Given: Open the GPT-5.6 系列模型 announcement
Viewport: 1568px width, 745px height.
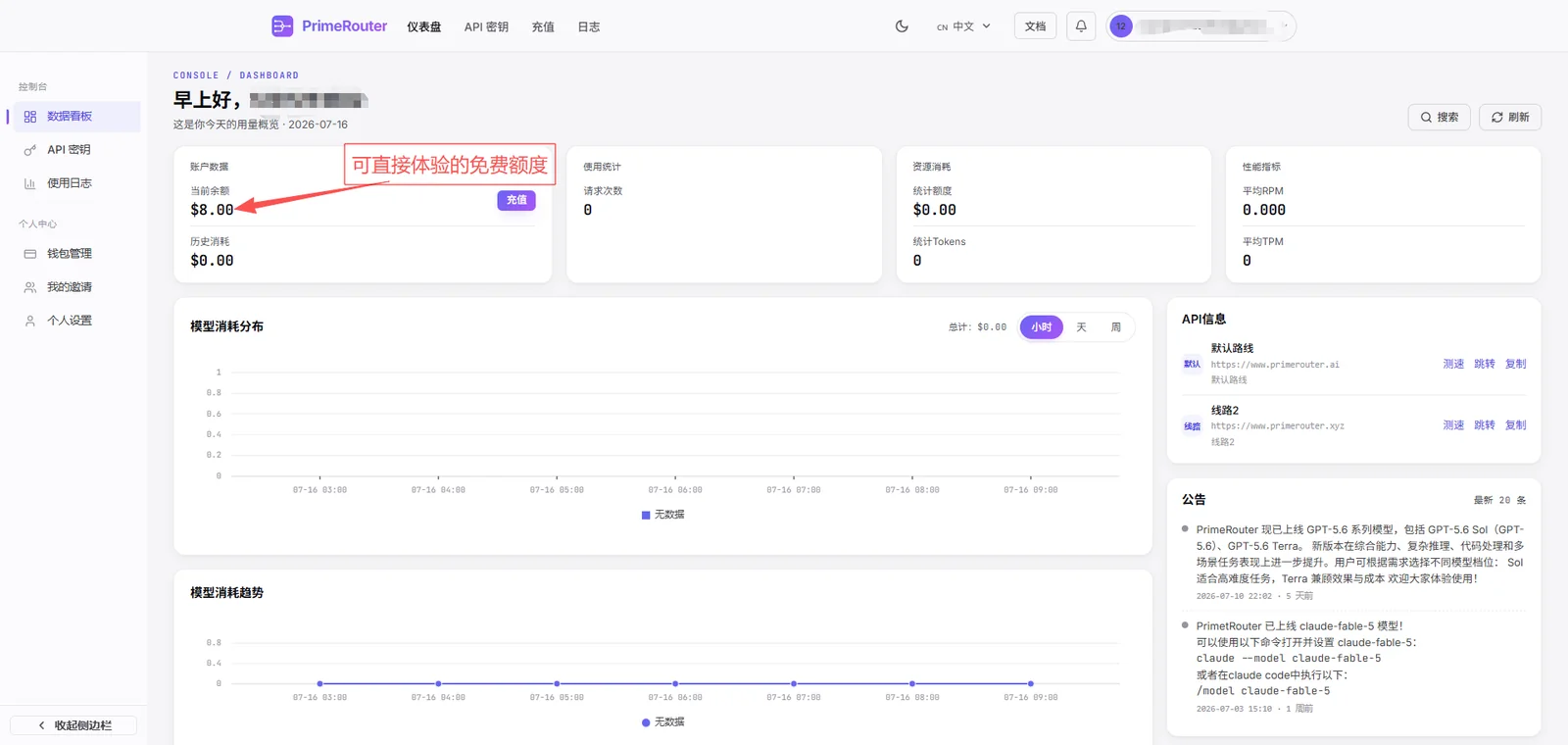Looking at the screenshot, I should click(x=1360, y=554).
